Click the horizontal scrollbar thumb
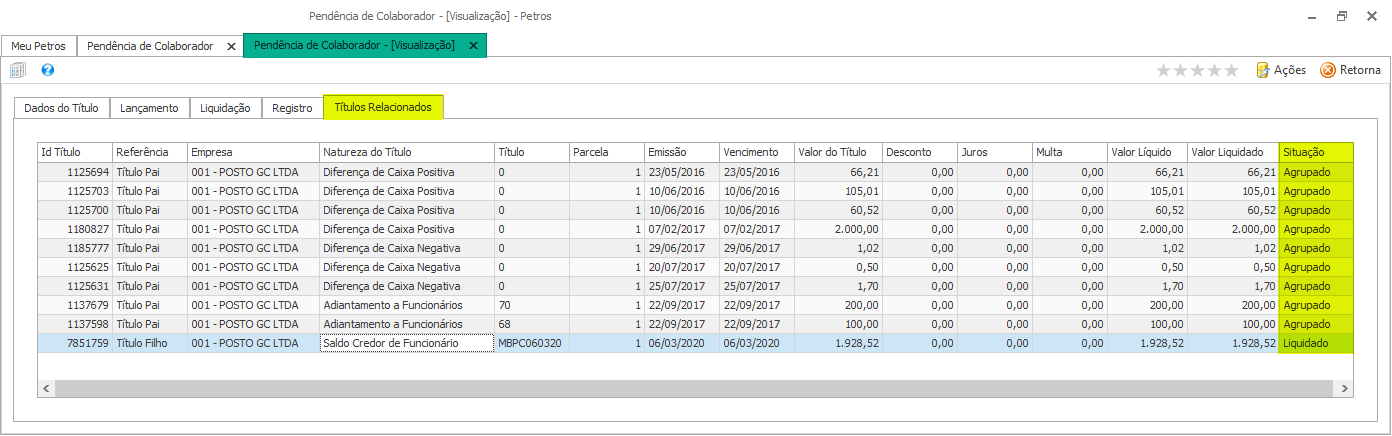Image resolution: width=1392 pixels, height=436 pixels. [693, 389]
